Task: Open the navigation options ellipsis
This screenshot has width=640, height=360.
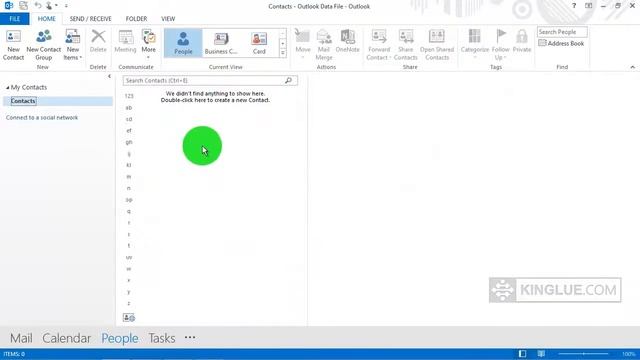Action: point(190,338)
